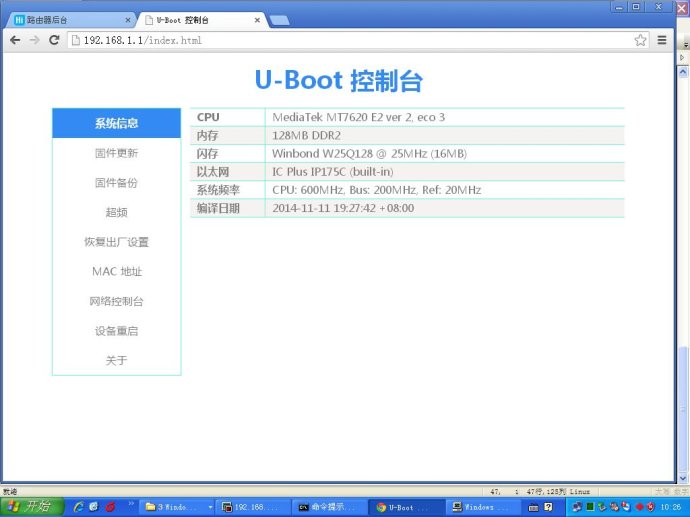690x517 pixels.
Task: Select 系统信息 in the sidebar
Action: [117, 123]
